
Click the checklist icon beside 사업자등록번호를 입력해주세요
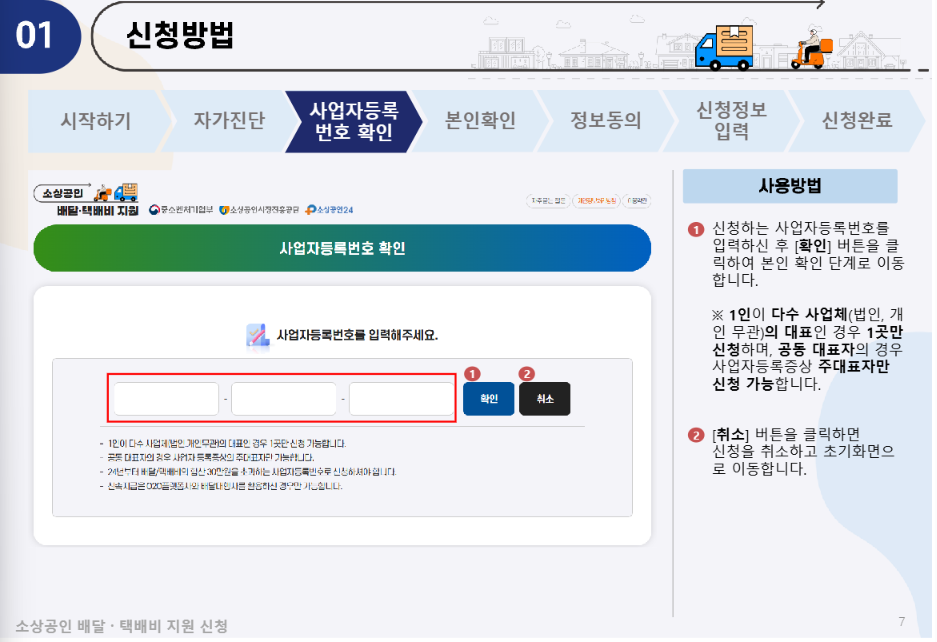point(258,335)
